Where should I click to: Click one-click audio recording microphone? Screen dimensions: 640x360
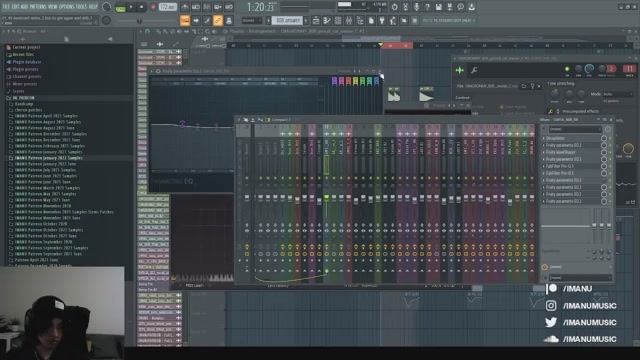(416, 7)
